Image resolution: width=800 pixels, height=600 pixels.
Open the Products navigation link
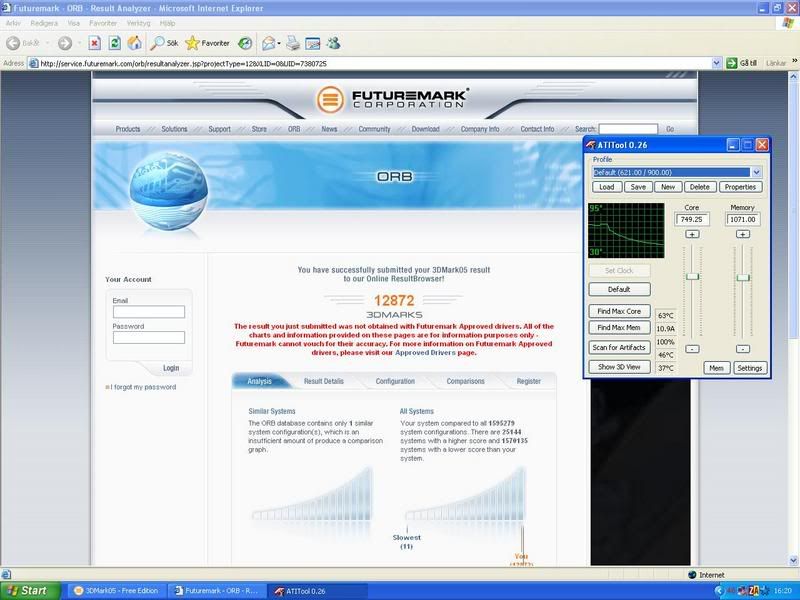(128, 129)
